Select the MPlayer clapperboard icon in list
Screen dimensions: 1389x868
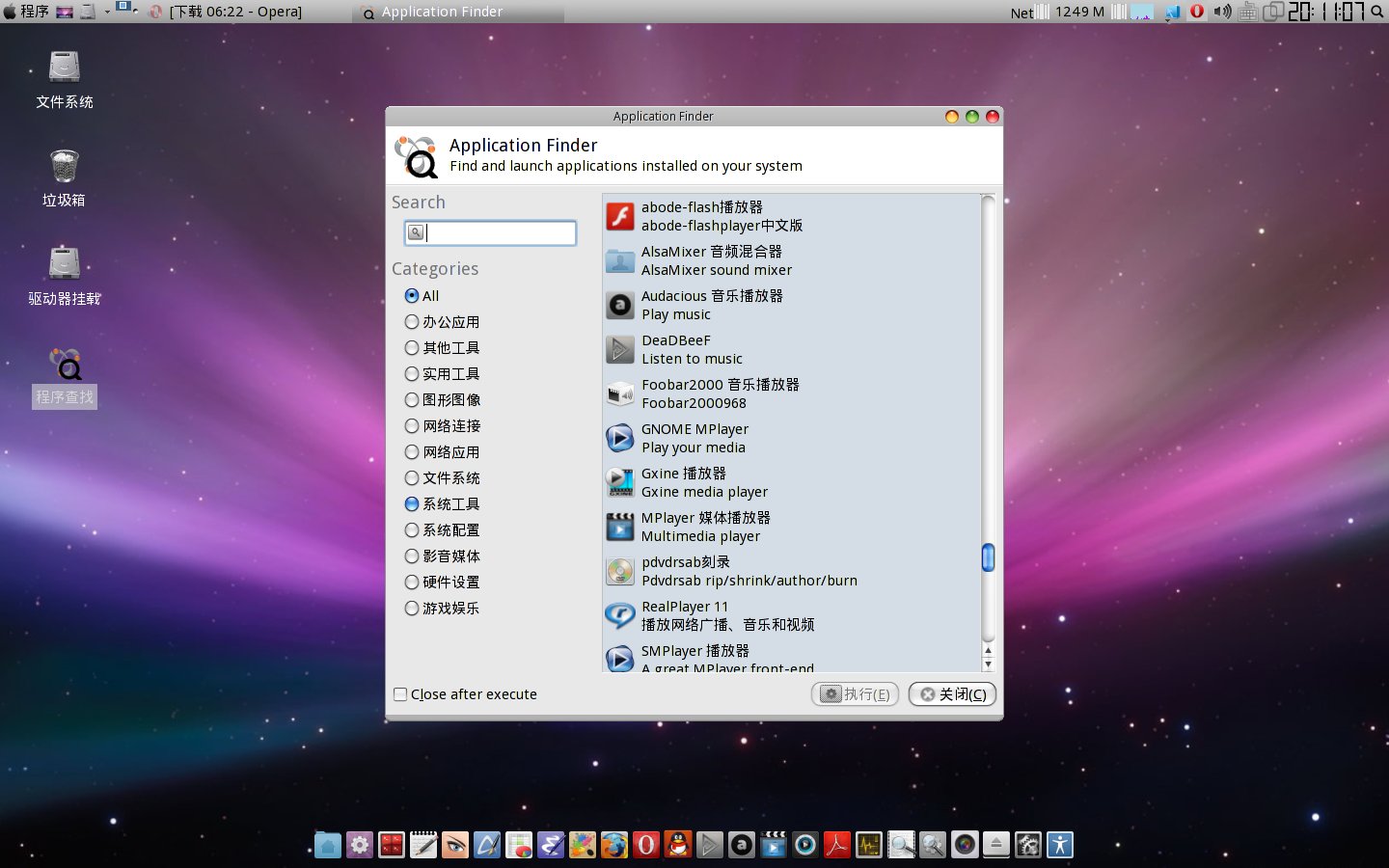pyautogui.click(x=620, y=527)
